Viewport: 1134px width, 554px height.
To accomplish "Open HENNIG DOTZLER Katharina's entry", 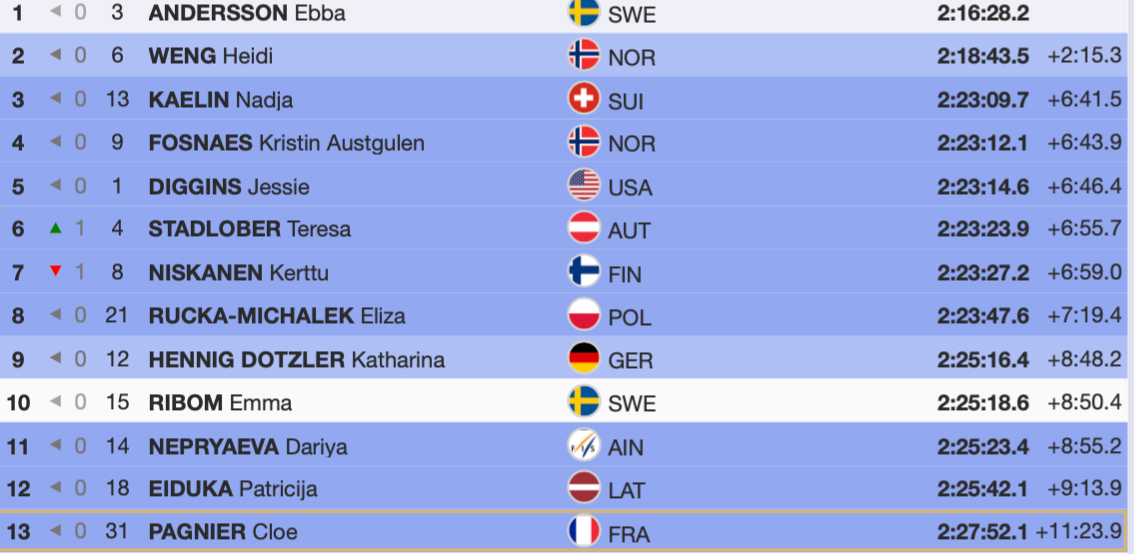I will (297, 359).
